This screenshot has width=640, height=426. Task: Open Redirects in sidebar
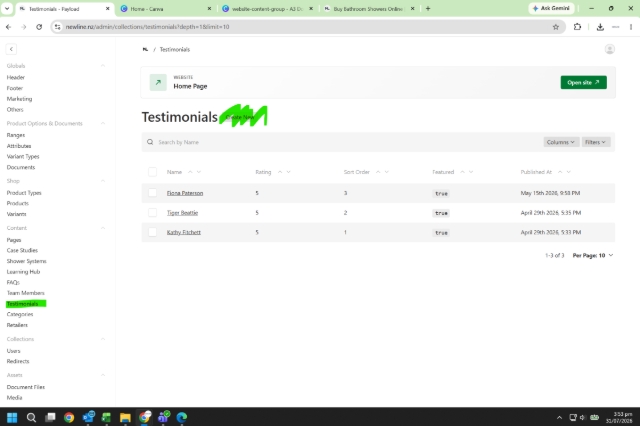tap(18, 362)
